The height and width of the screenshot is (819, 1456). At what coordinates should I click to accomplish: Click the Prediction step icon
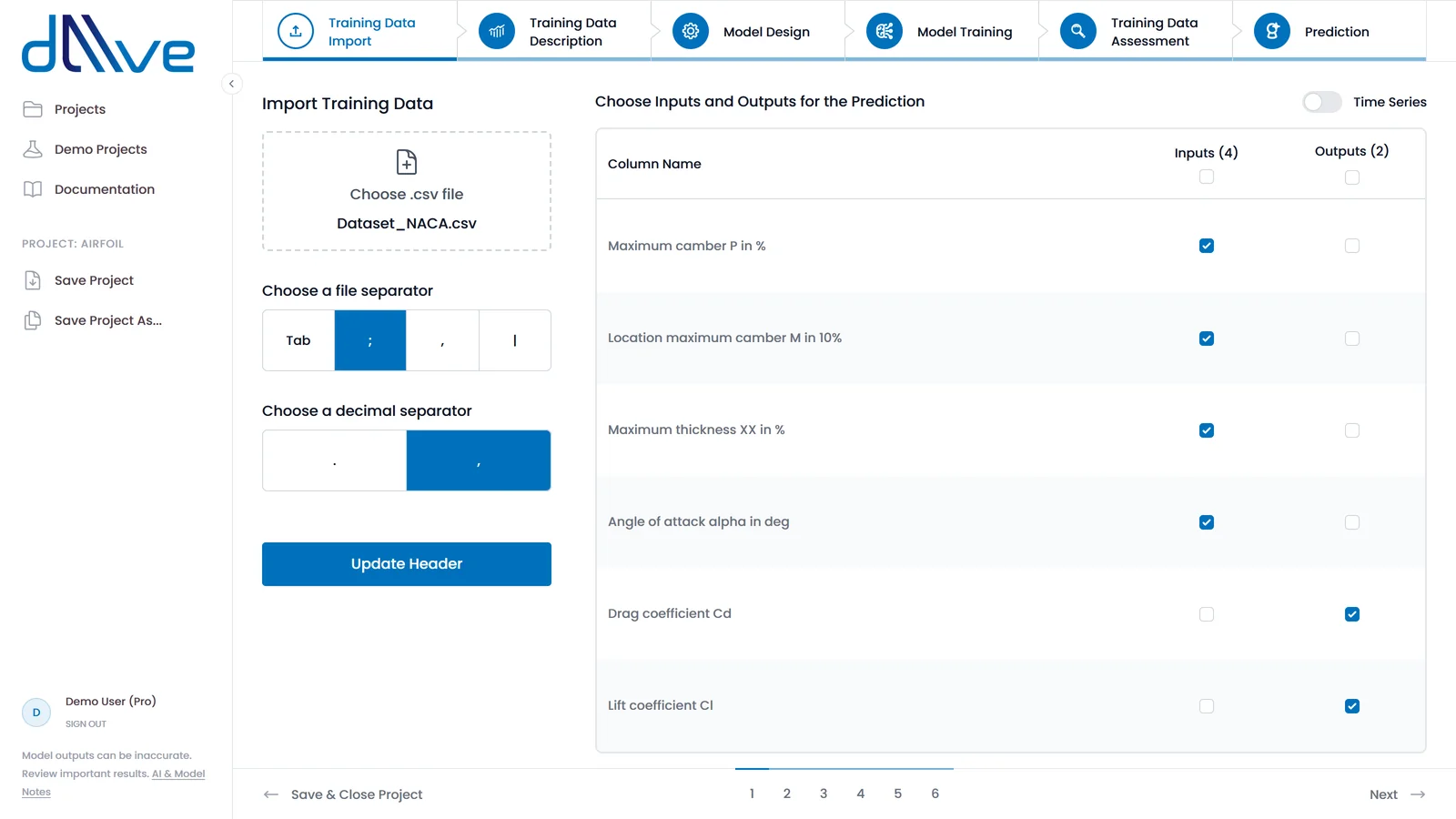click(x=1272, y=31)
